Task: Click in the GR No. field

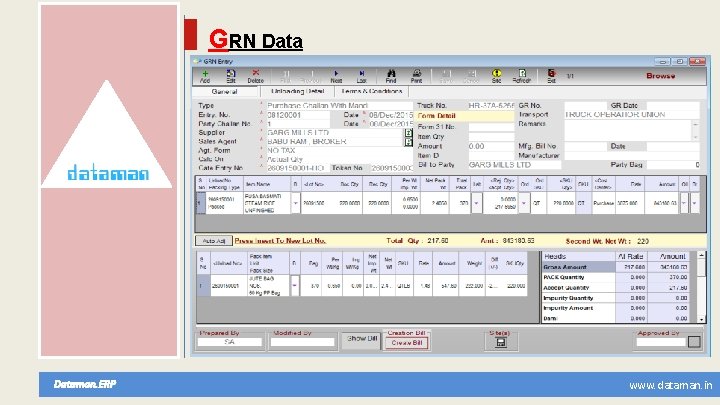Action: tap(585, 106)
